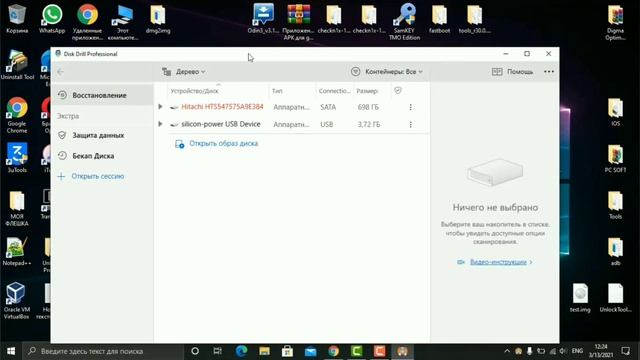Open Mail app from taskbar
Image resolution: width=640 pixels, height=360 pixels.
[310, 351]
